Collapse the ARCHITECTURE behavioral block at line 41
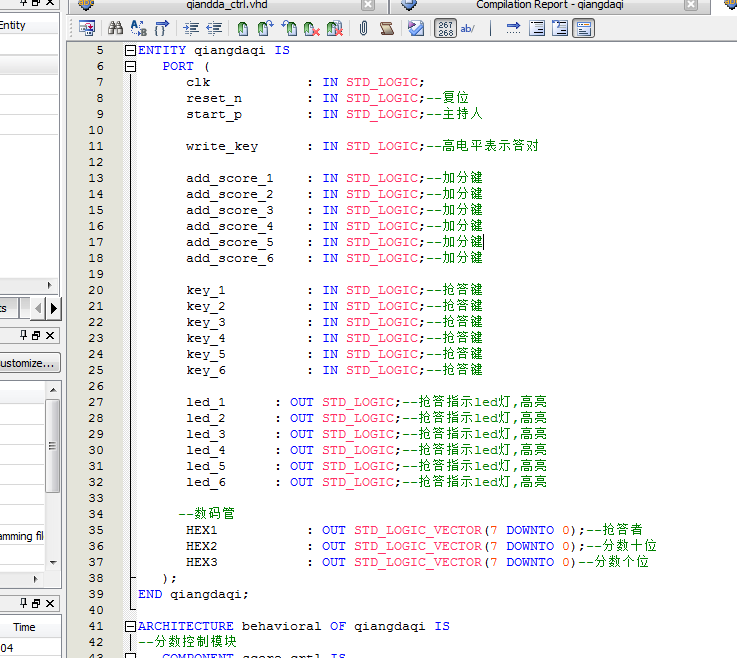This screenshot has height=658, width=737. [130, 626]
